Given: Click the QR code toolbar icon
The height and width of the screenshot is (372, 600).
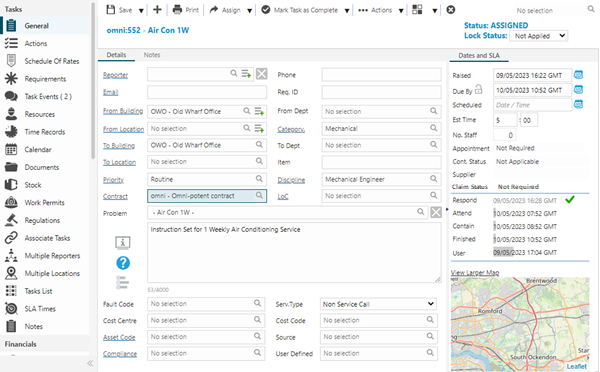Looking at the screenshot, I should coord(417,10).
